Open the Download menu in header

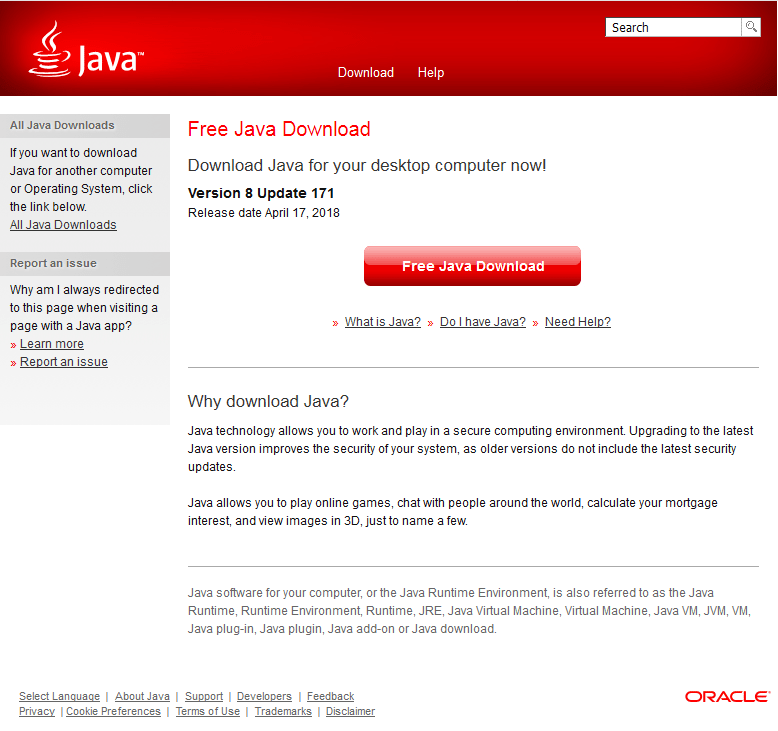click(366, 72)
